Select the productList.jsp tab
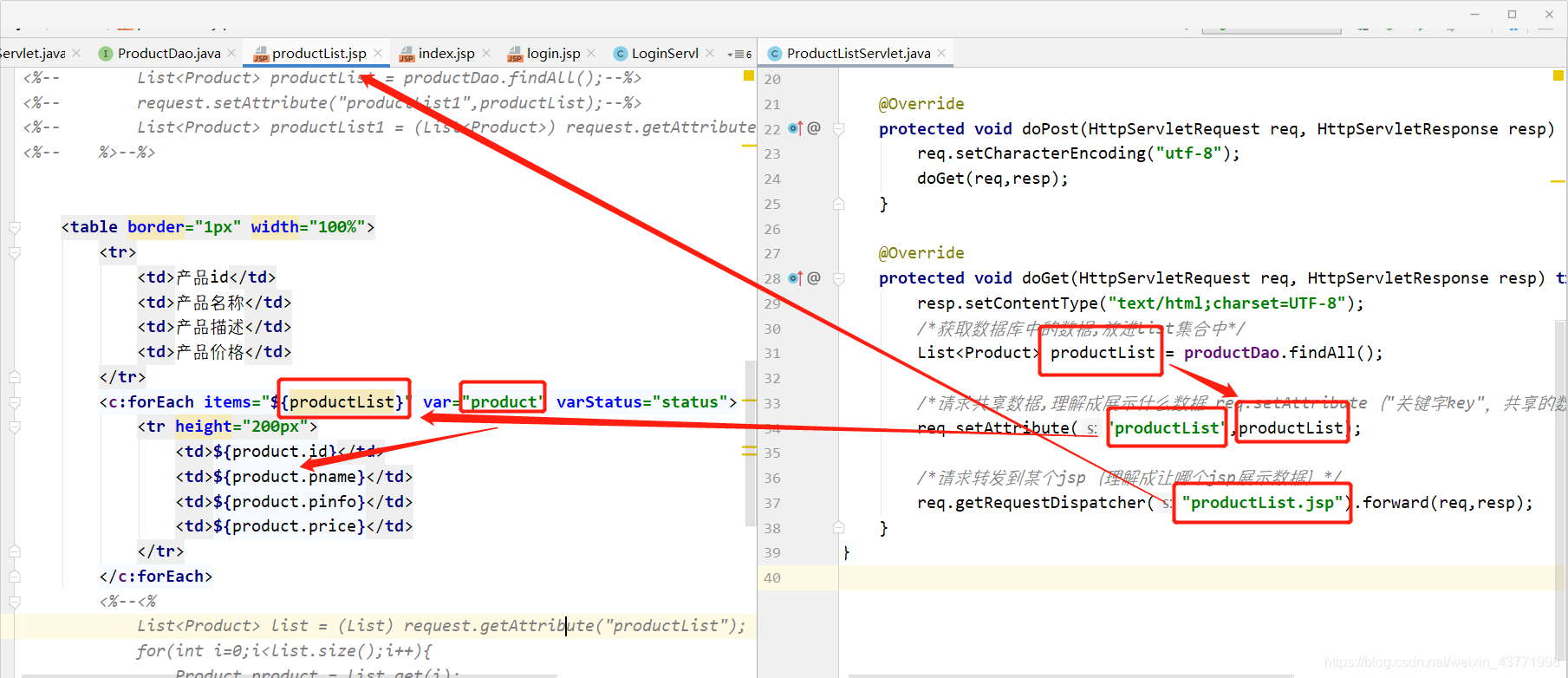This screenshot has width=1568, height=678. tap(319, 53)
